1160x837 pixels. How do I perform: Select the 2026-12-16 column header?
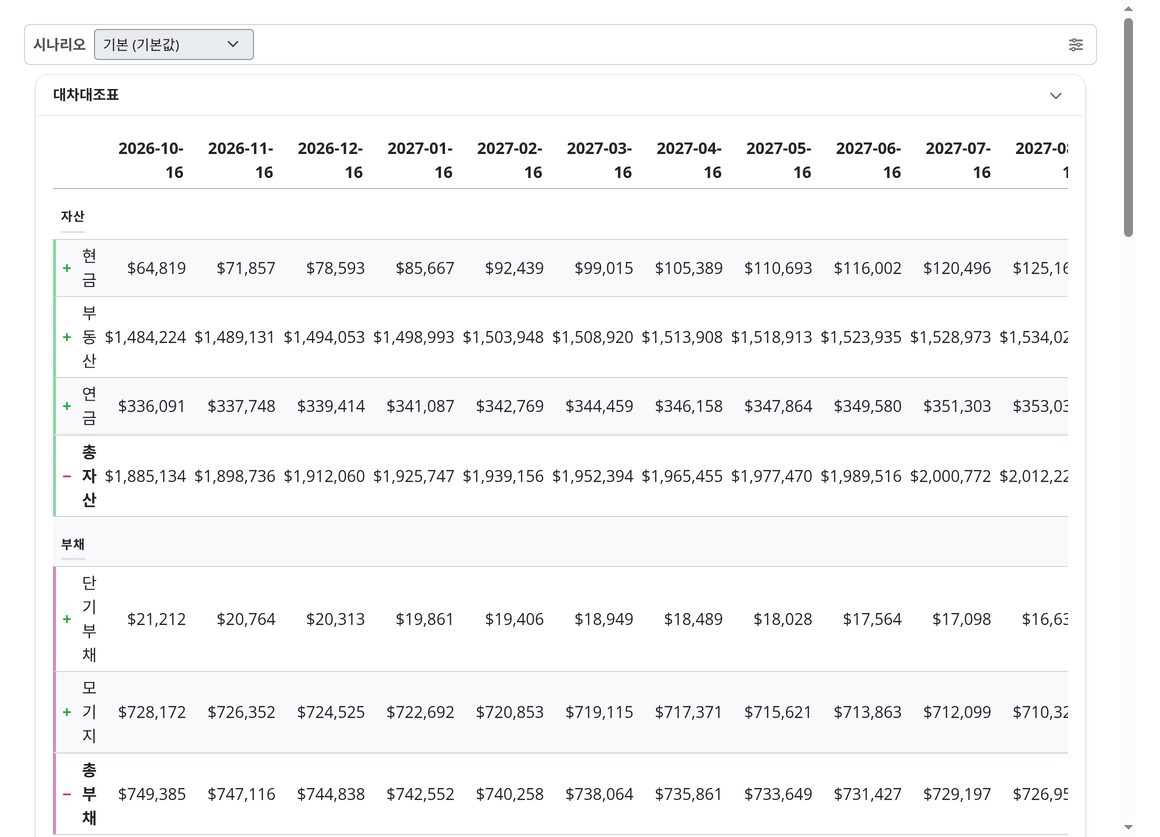[x=330, y=160]
